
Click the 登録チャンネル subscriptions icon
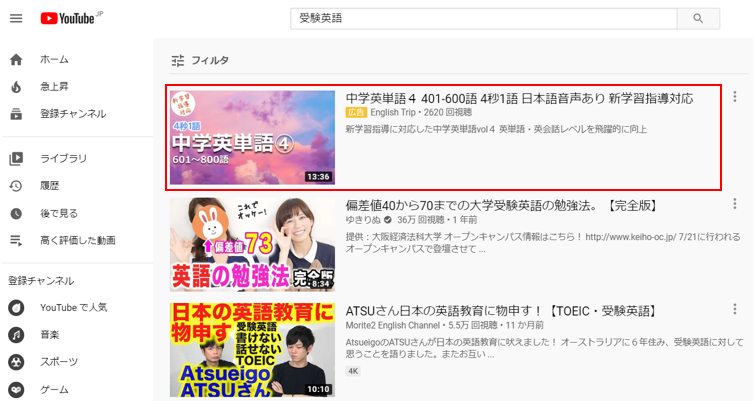[16, 114]
